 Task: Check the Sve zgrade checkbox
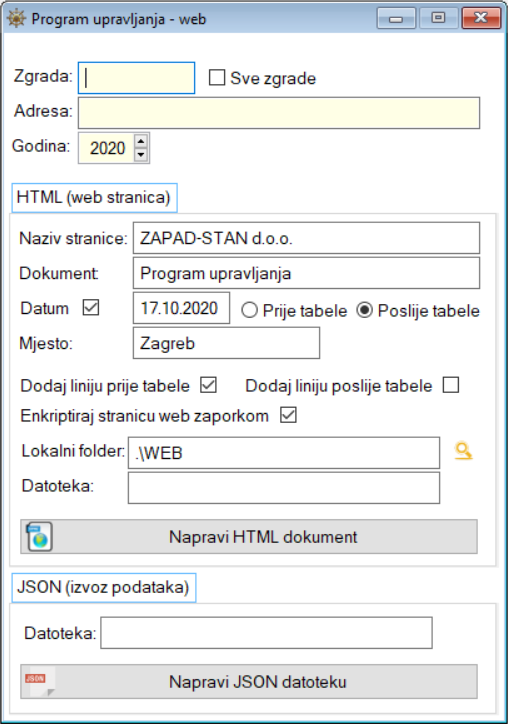(x=217, y=77)
